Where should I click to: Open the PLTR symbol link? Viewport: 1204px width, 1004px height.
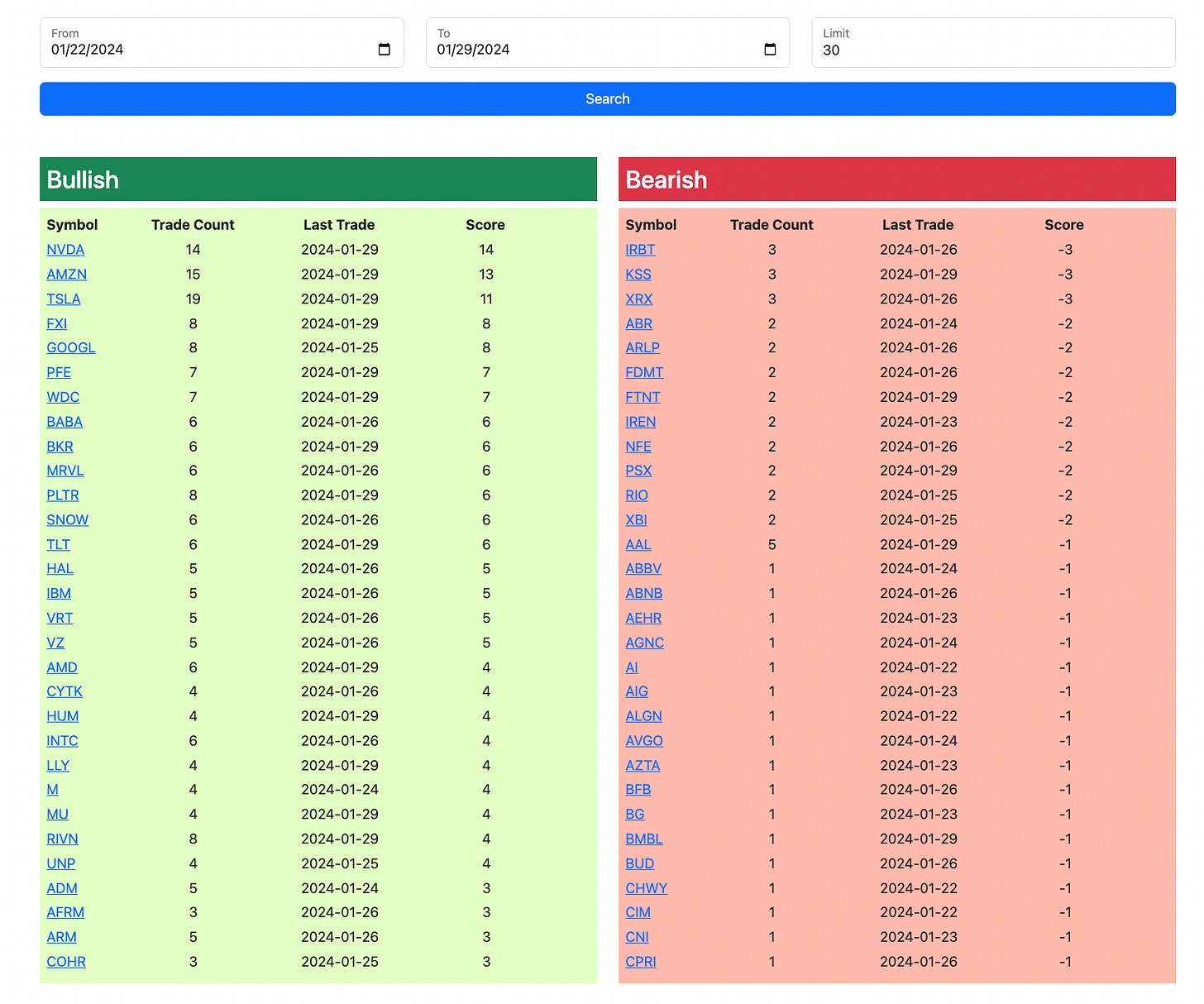63,495
